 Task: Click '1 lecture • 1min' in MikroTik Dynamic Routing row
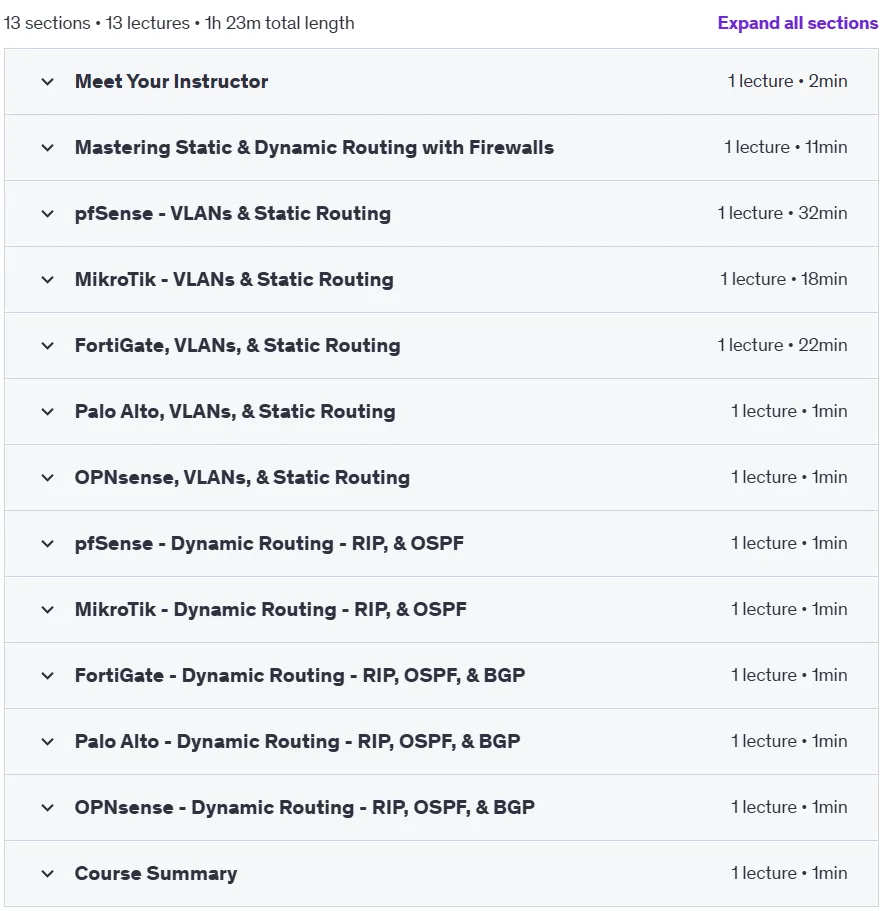(789, 609)
